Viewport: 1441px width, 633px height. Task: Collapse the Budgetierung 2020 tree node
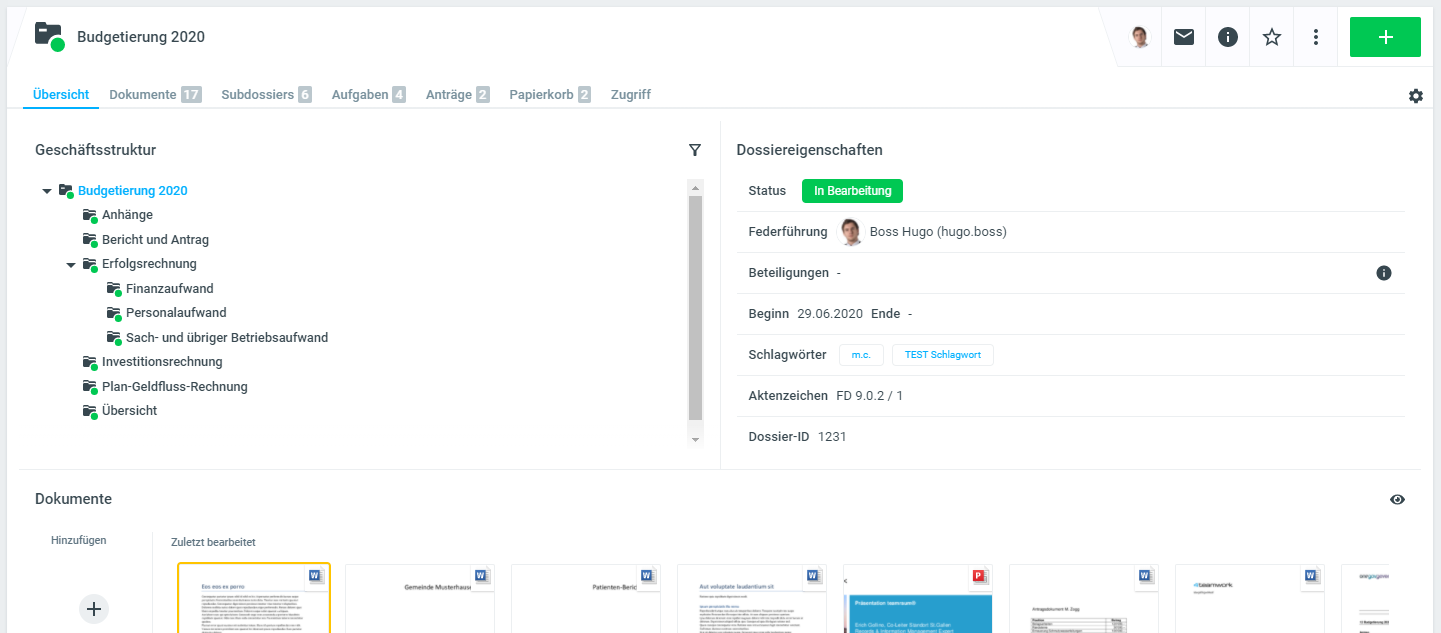pos(47,191)
